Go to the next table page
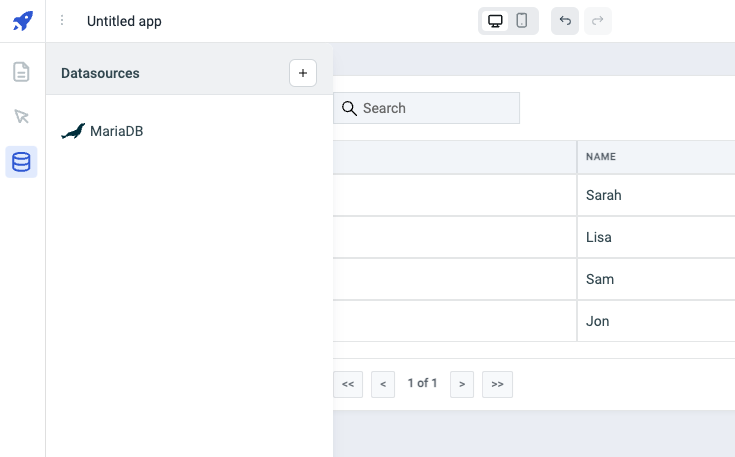The width and height of the screenshot is (735, 457). pos(461,384)
